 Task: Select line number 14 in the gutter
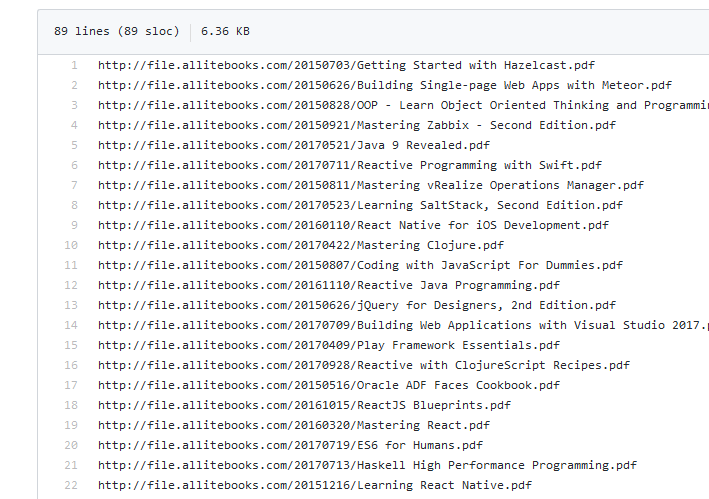point(71,325)
